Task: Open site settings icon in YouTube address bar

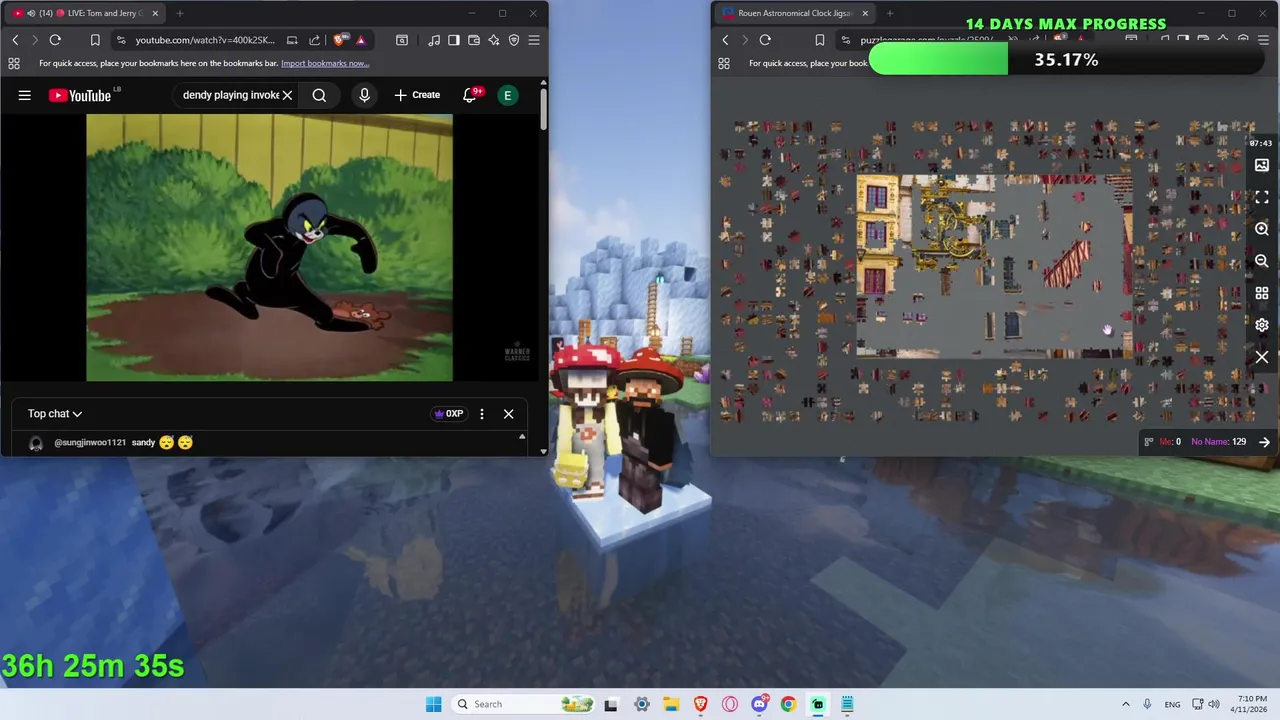Action: (x=121, y=40)
